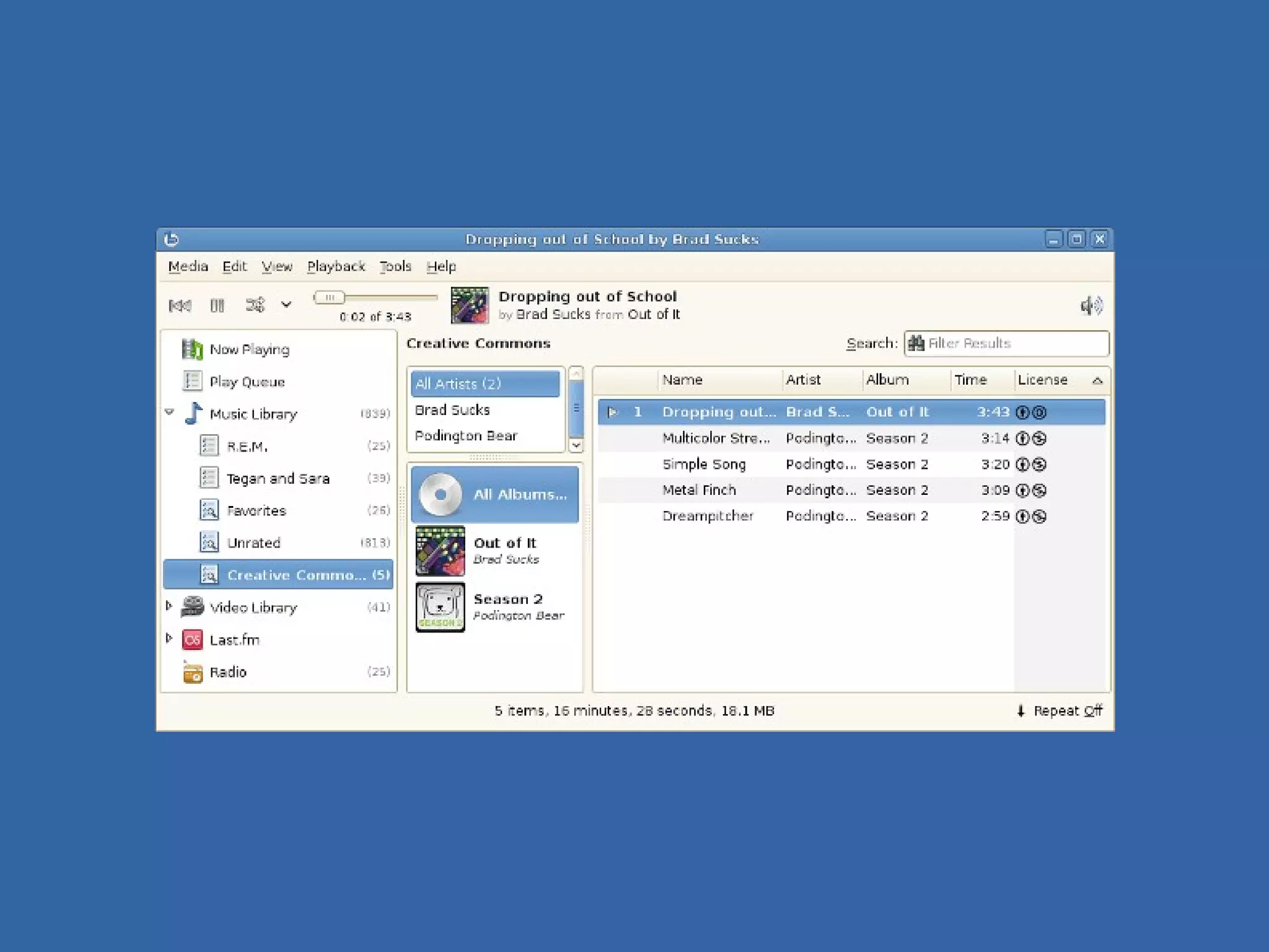Open the volume speaker control

click(x=1091, y=305)
